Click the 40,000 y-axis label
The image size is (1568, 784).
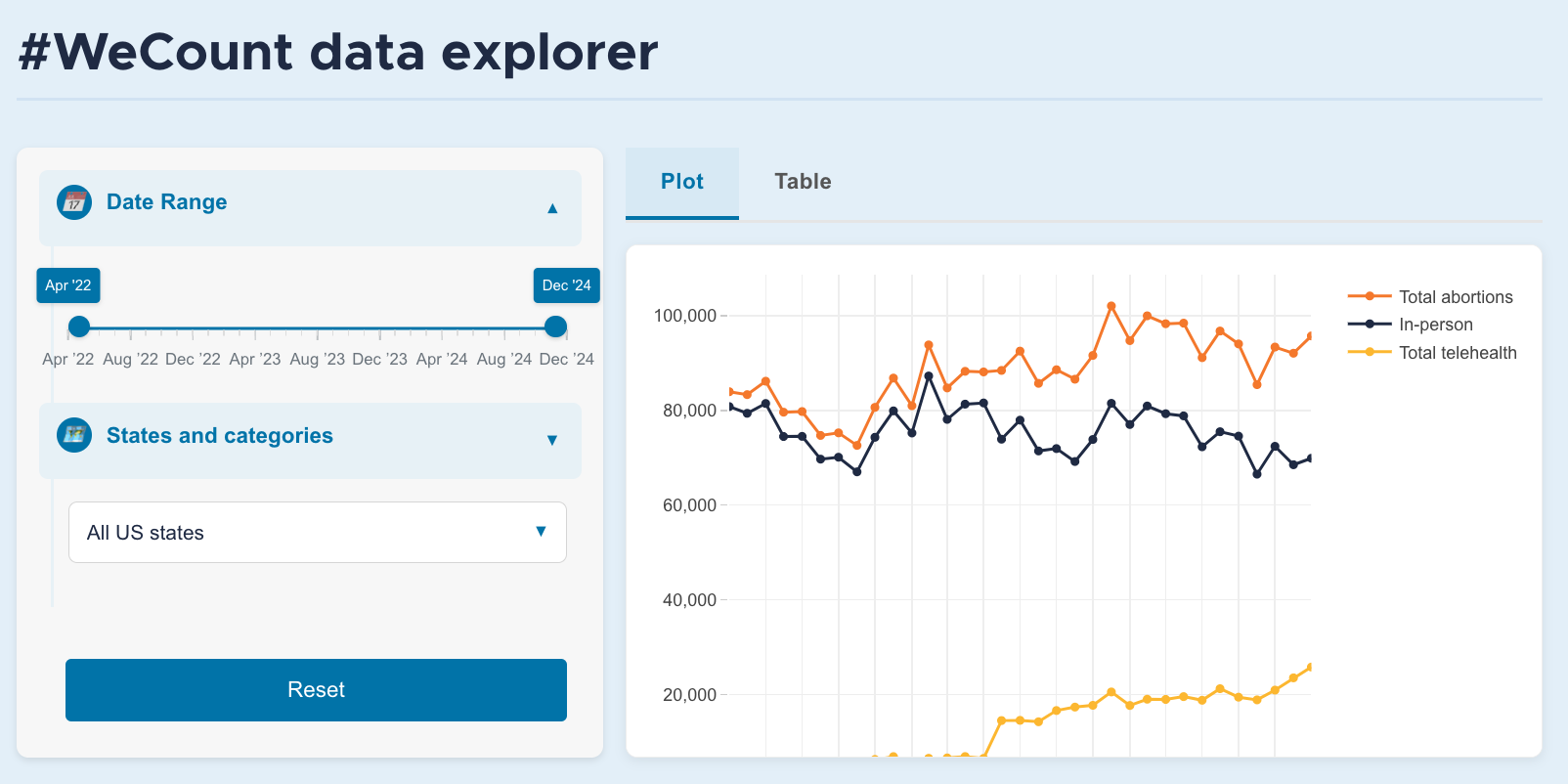689,600
